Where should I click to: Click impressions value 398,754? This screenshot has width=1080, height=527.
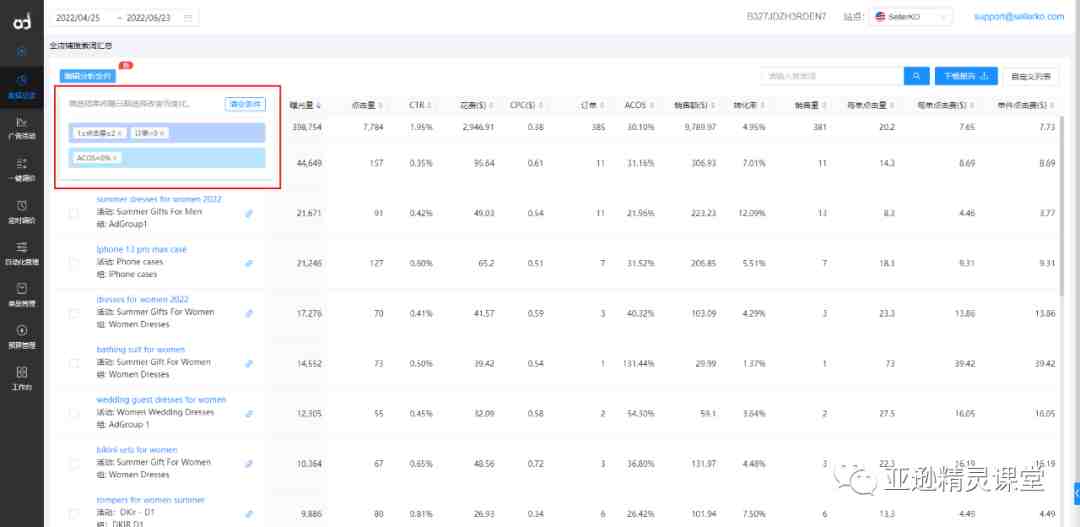tap(307, 127)
